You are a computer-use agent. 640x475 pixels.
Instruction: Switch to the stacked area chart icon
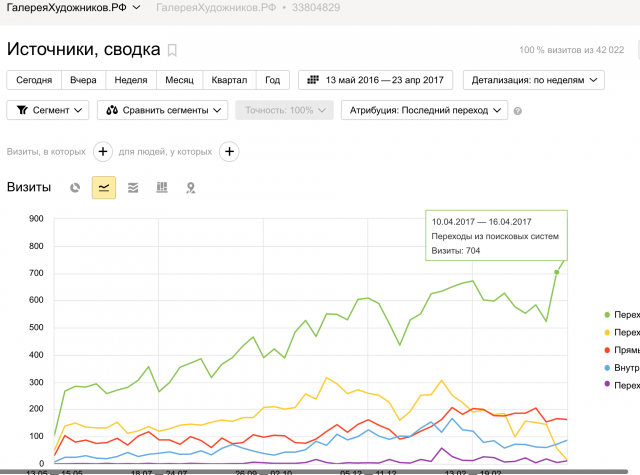(x=133, y=188)
